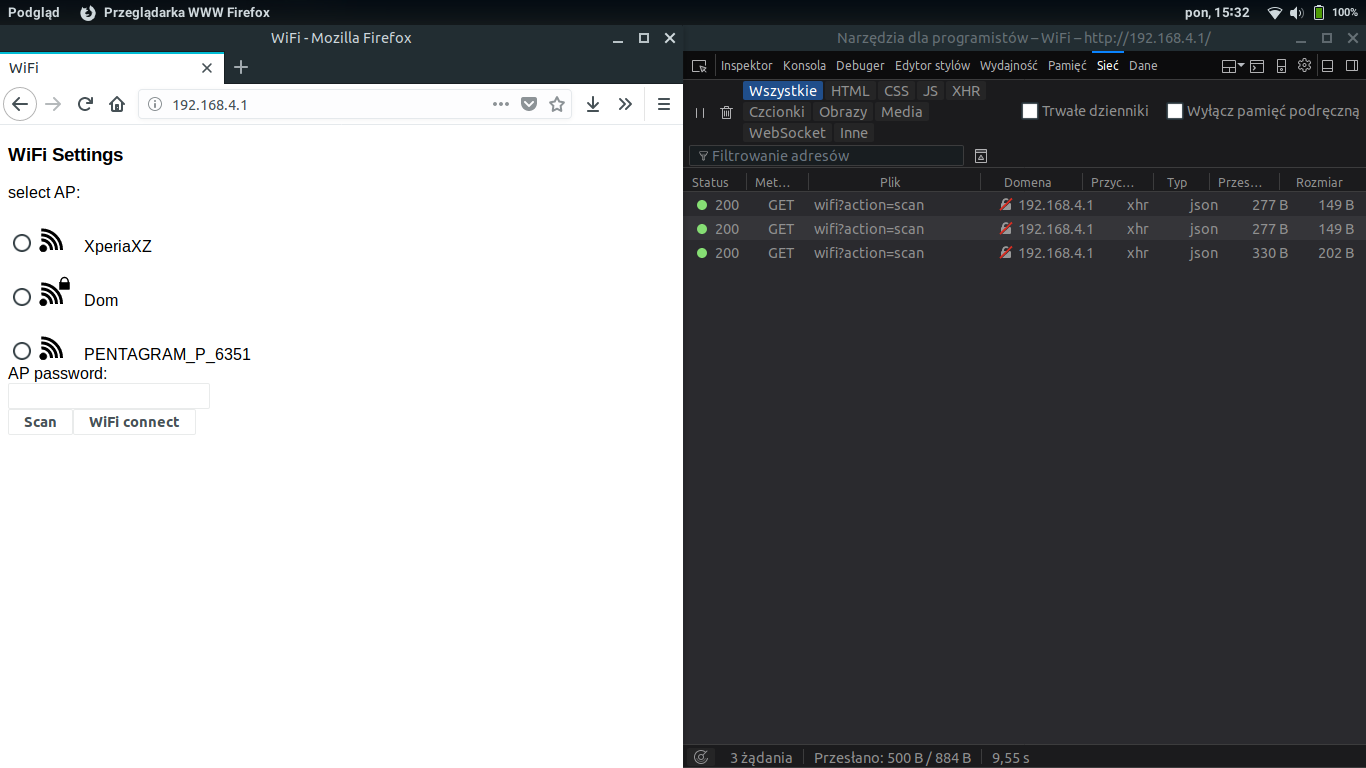Screen dimensions: 1366x768
Task: Filter network requests by Czcionki
Action: point(777,112)
